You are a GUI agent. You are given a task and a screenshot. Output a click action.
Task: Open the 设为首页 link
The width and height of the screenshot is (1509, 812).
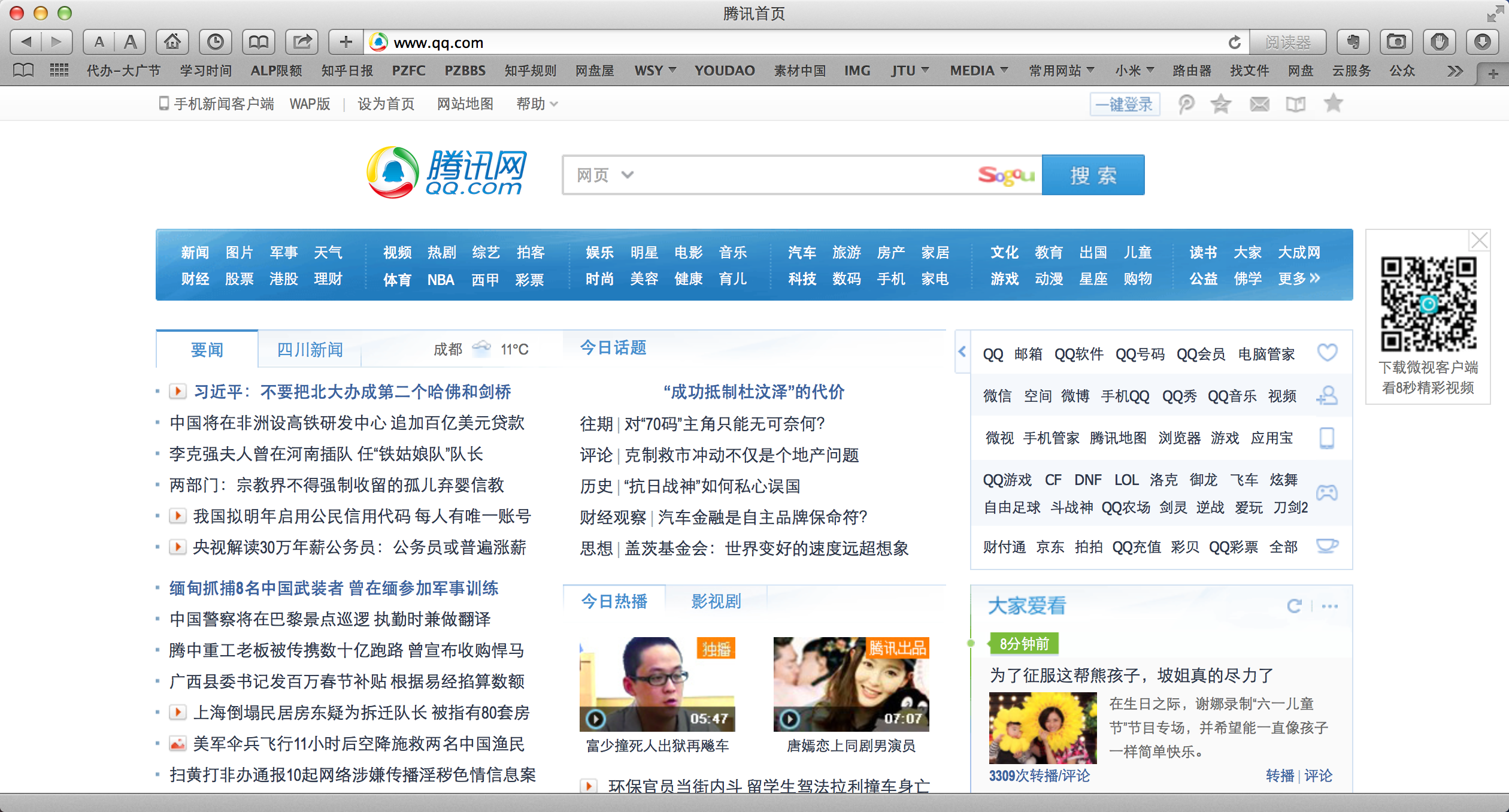click(386, 104)
